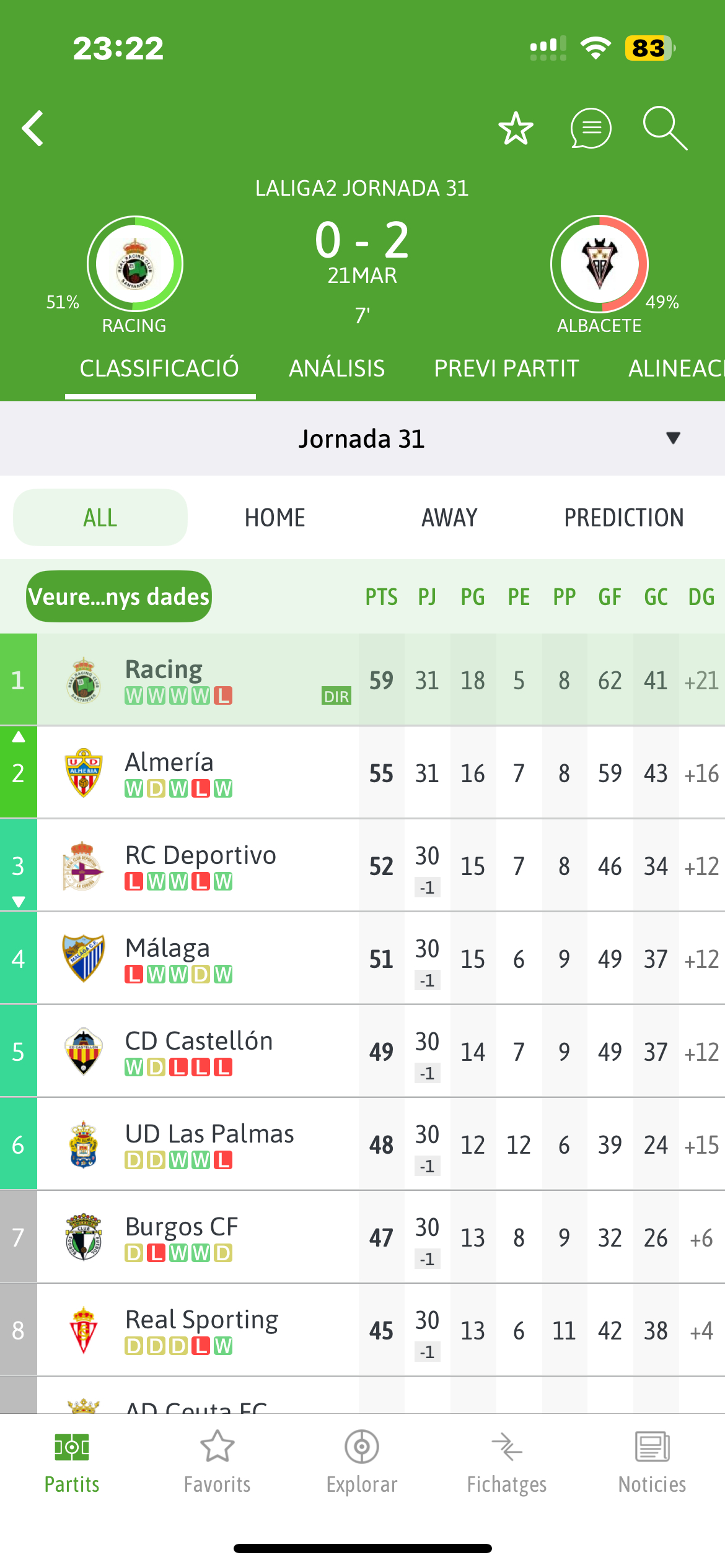Open the Noticies news section

pos(652,1461)
